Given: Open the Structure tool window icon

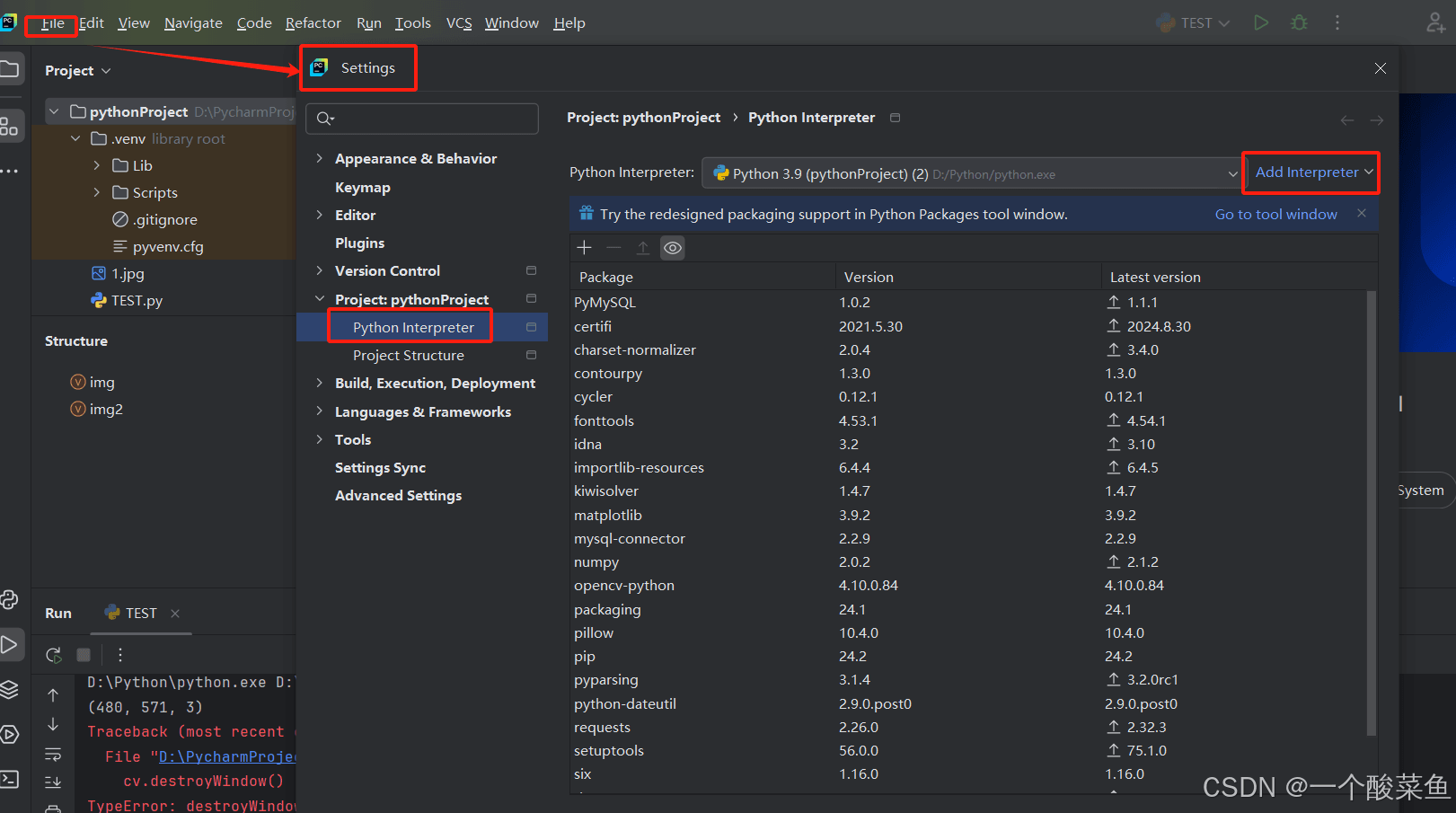Looking at the screenshot, I should [9, 126].
